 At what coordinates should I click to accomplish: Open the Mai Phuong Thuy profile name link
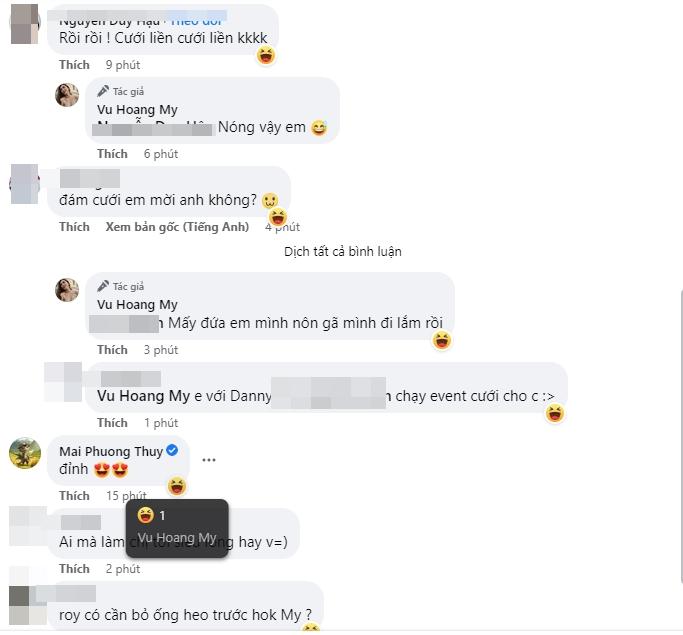coord(111,451)
